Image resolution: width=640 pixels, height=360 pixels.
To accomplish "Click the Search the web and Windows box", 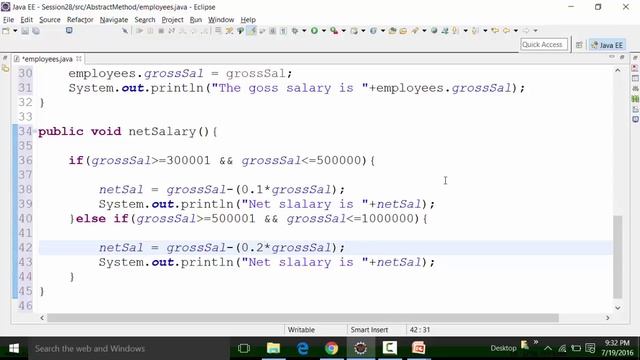I will [x=129, y=349].
